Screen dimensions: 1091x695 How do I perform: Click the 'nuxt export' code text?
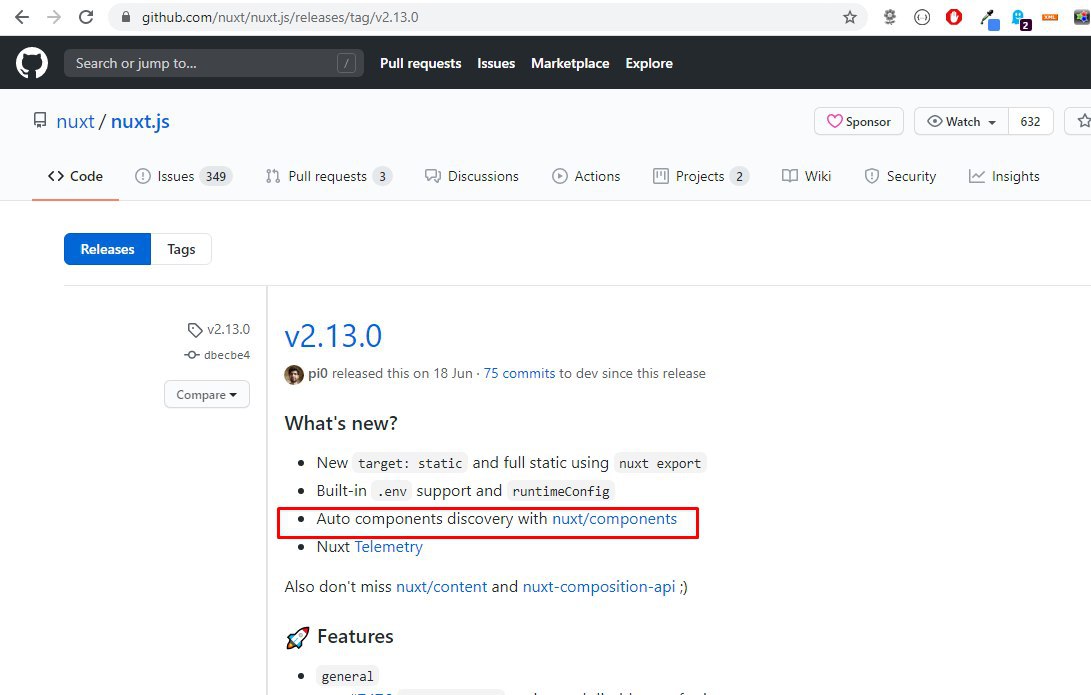click(x=660, y=463)
